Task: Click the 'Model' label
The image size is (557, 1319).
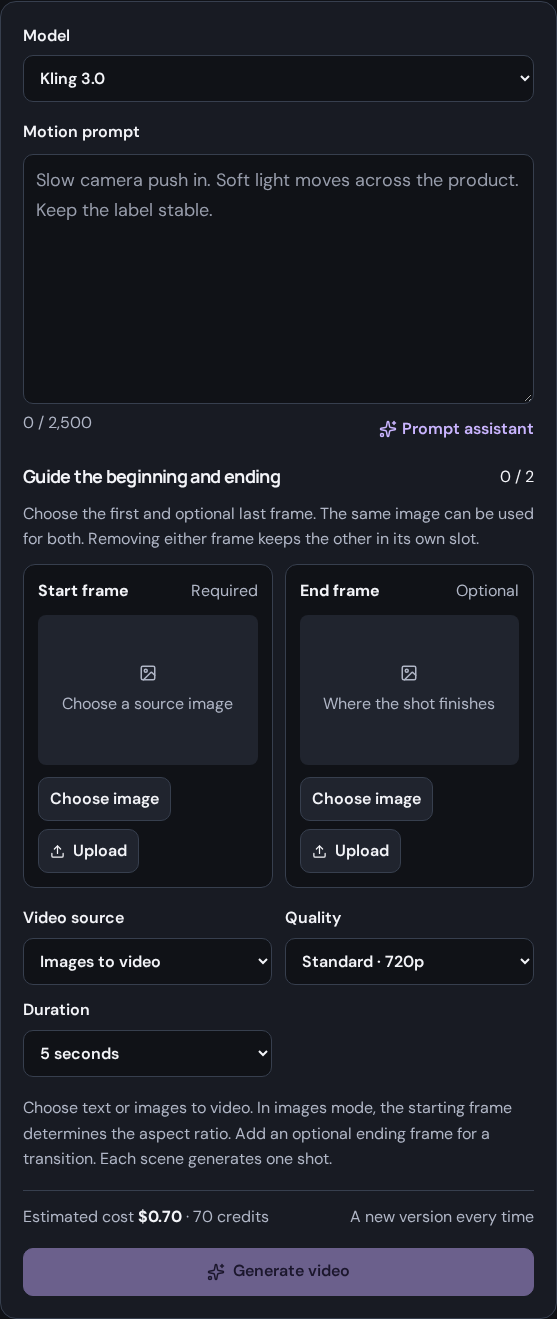Action: (47, 36)
